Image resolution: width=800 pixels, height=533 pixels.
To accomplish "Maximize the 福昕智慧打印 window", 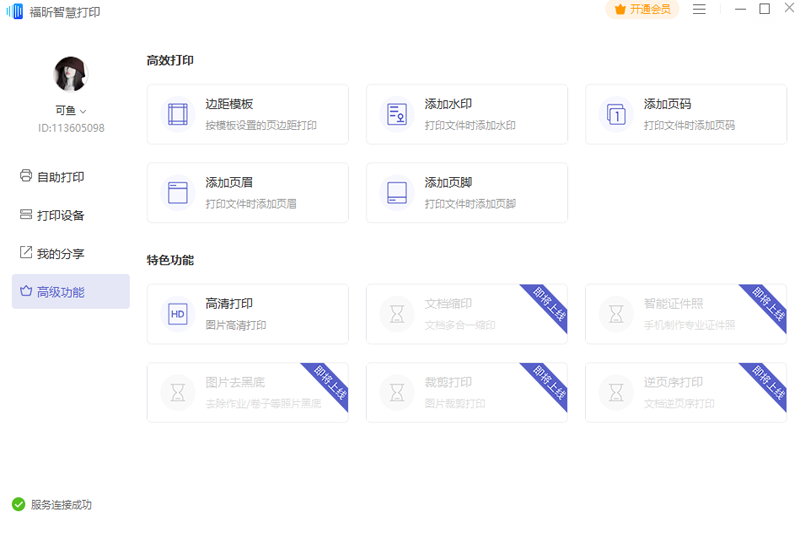I will (764, 9).
